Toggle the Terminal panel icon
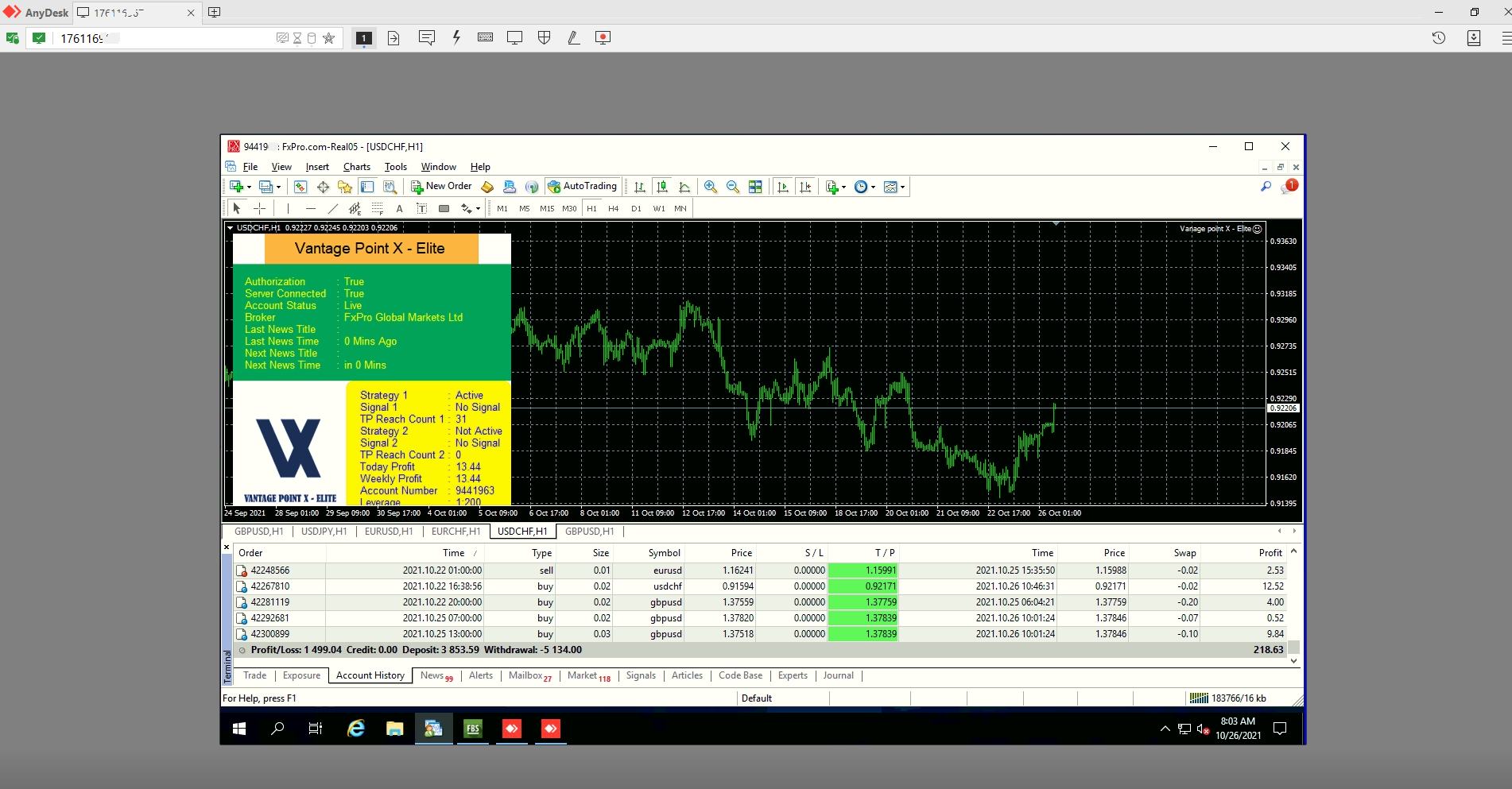 [367, 187]
